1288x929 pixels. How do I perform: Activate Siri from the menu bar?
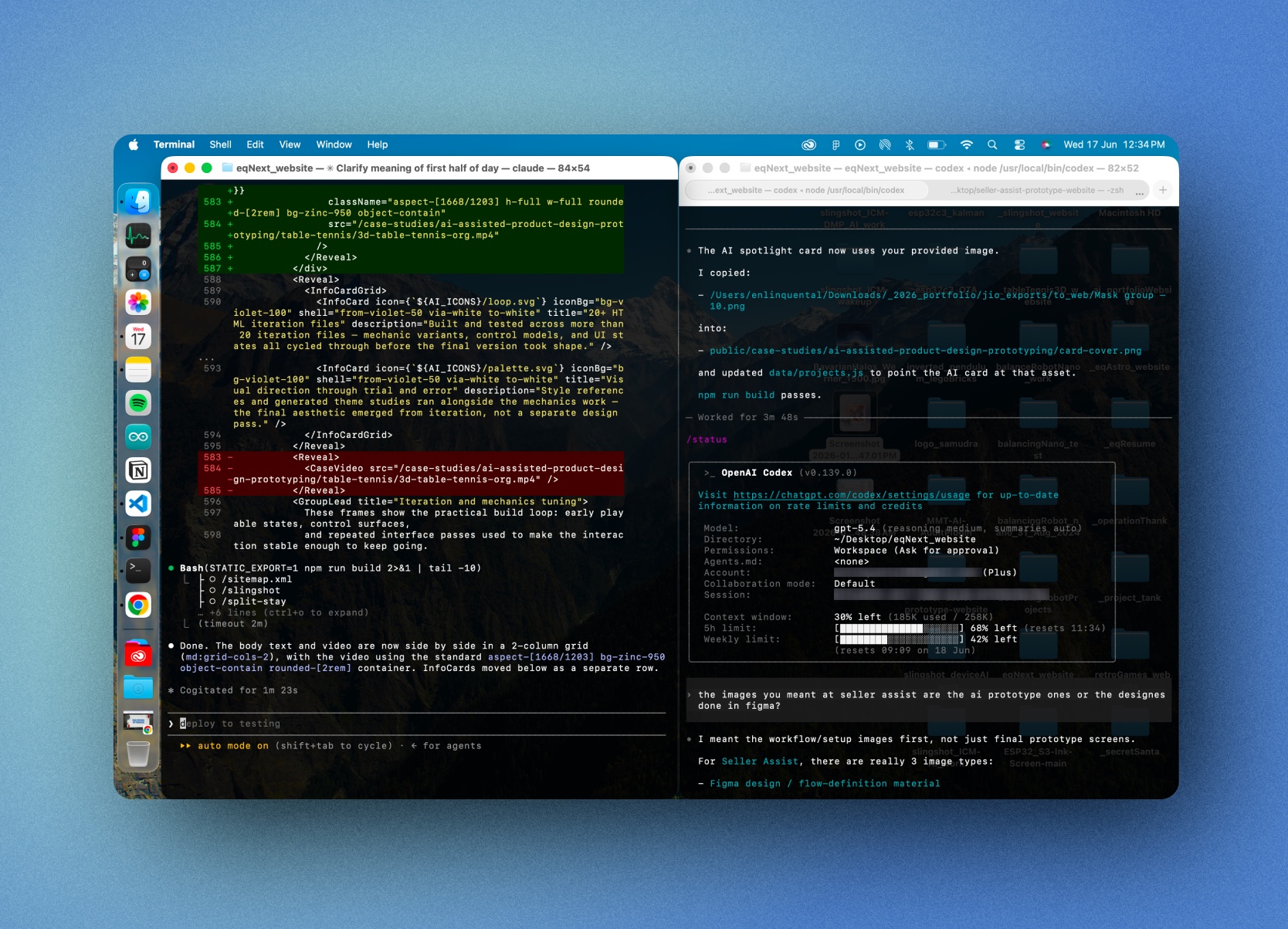click(1046, 144)
